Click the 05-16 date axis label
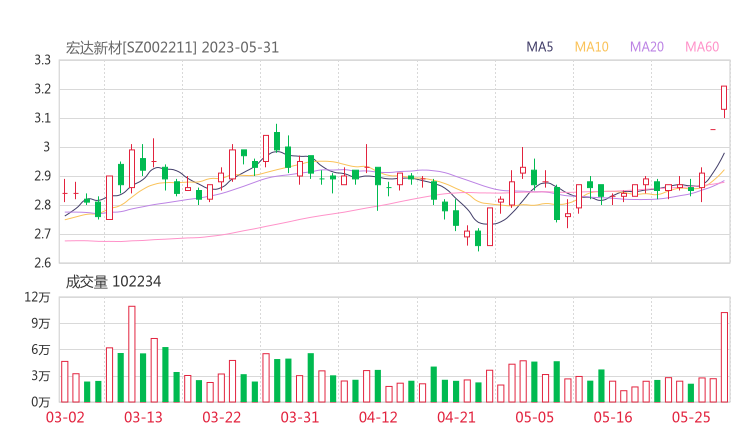Image resolution: width=740 pixels, height=440 pixels. (613, 417)
